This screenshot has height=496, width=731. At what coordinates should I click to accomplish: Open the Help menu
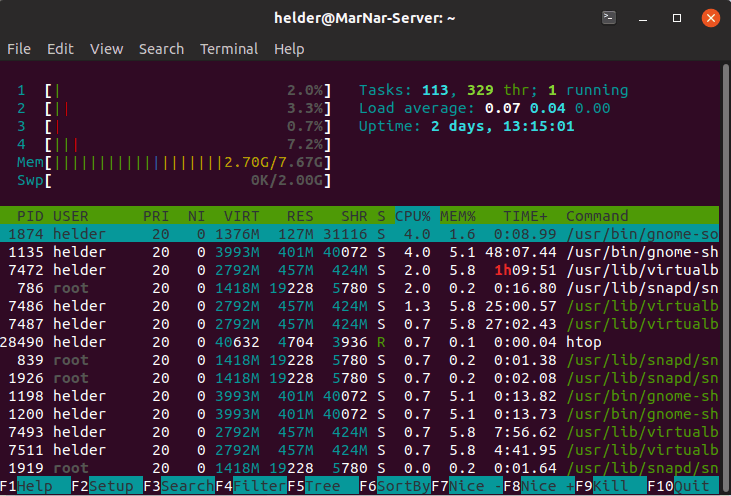tap(289, 49)
